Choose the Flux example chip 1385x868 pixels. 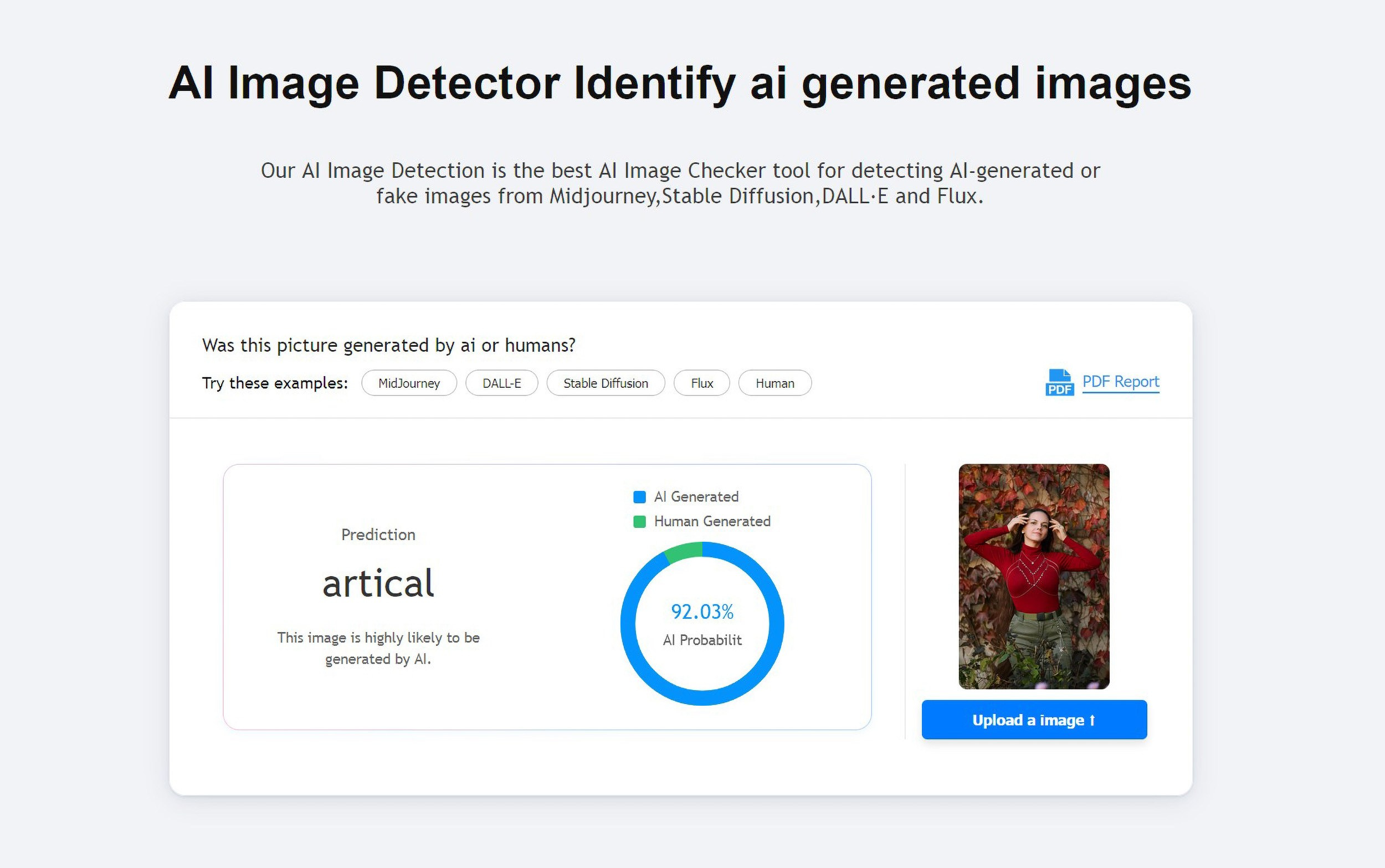pyautogui.click(x=701, y=383)
